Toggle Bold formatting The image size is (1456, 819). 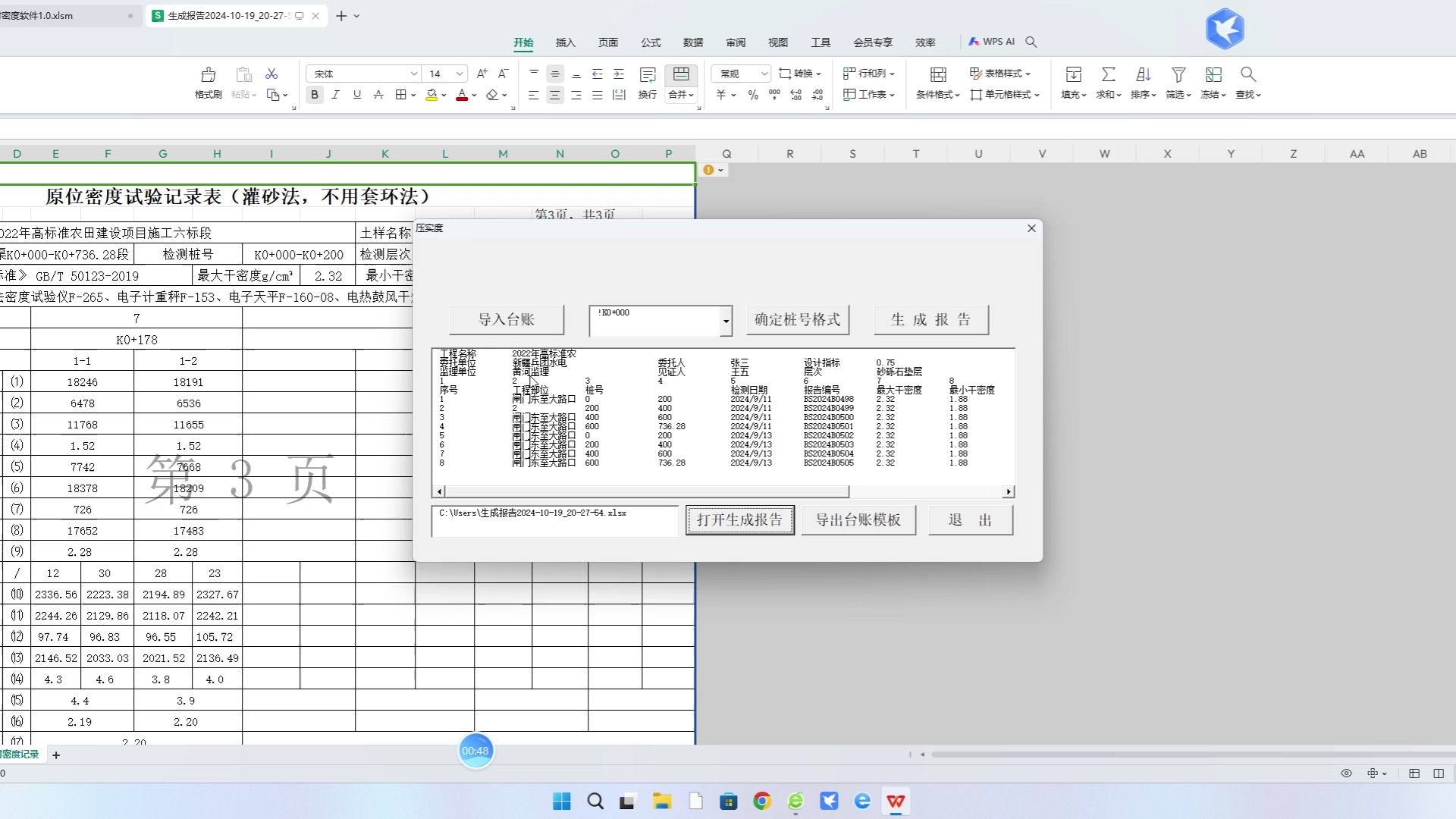tap(314, 95)
